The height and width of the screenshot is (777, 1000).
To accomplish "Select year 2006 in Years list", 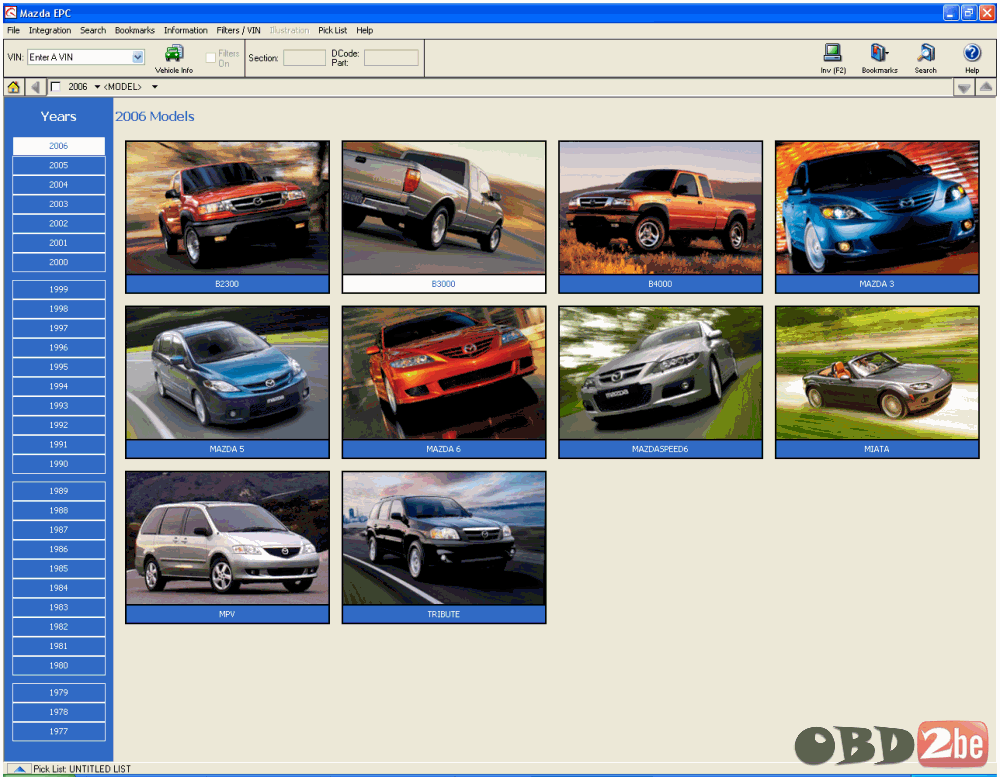I will 59,146.
